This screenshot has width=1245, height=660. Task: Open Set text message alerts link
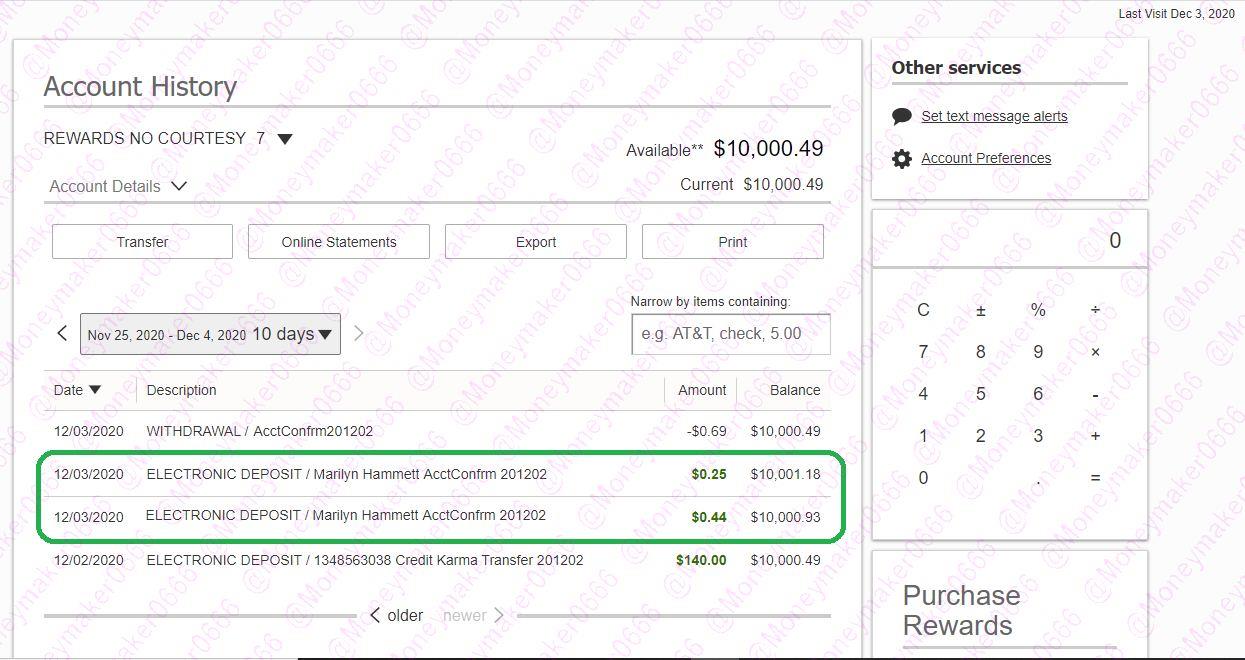pos(994,116)
